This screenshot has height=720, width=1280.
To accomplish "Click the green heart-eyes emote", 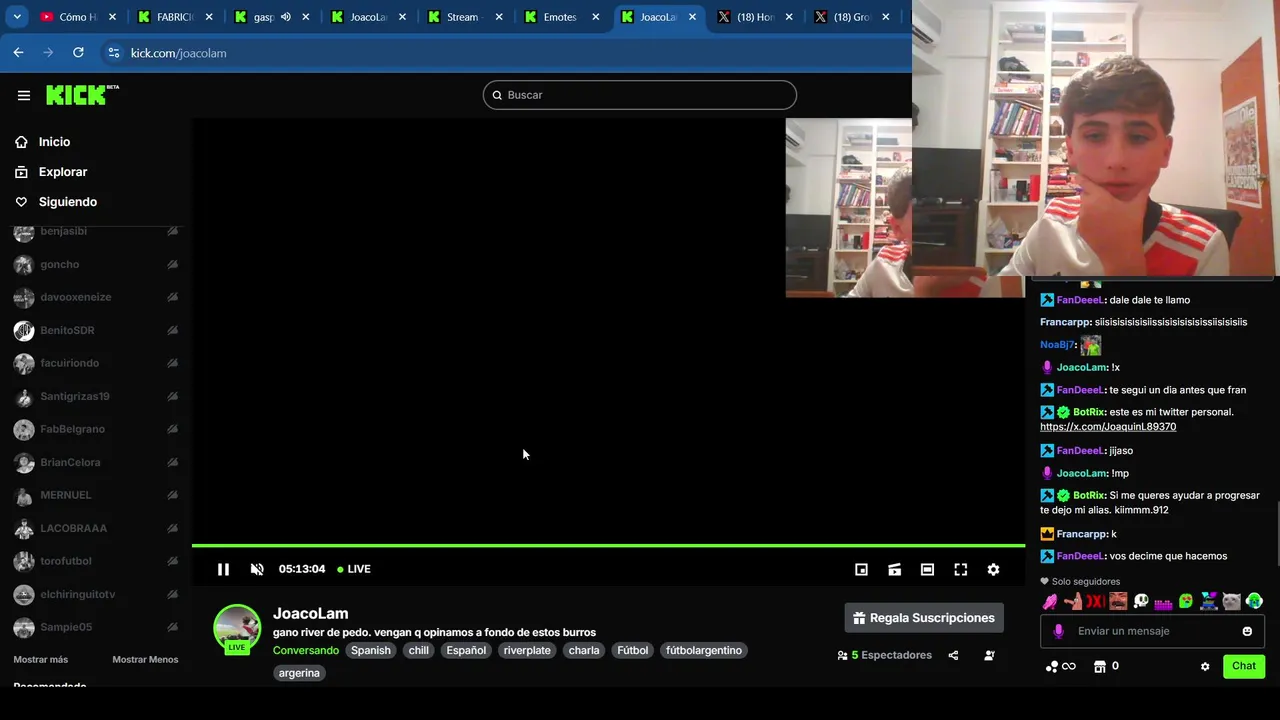I will point(1186,601).
